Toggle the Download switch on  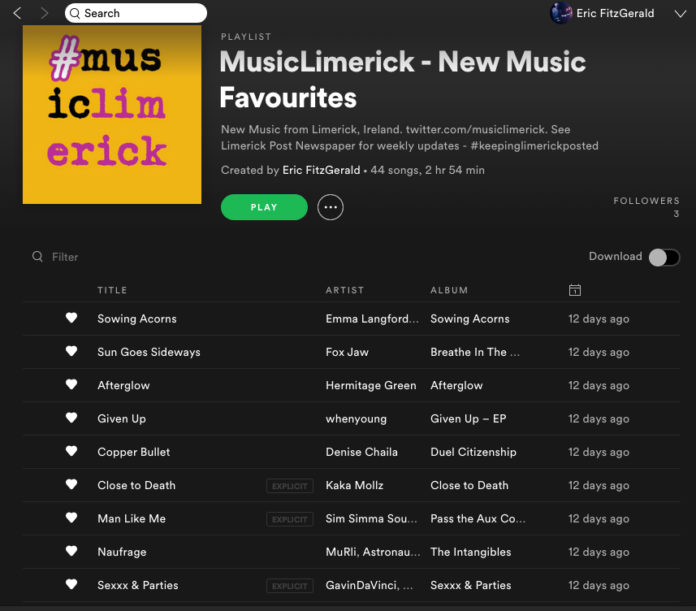[664, 257]
